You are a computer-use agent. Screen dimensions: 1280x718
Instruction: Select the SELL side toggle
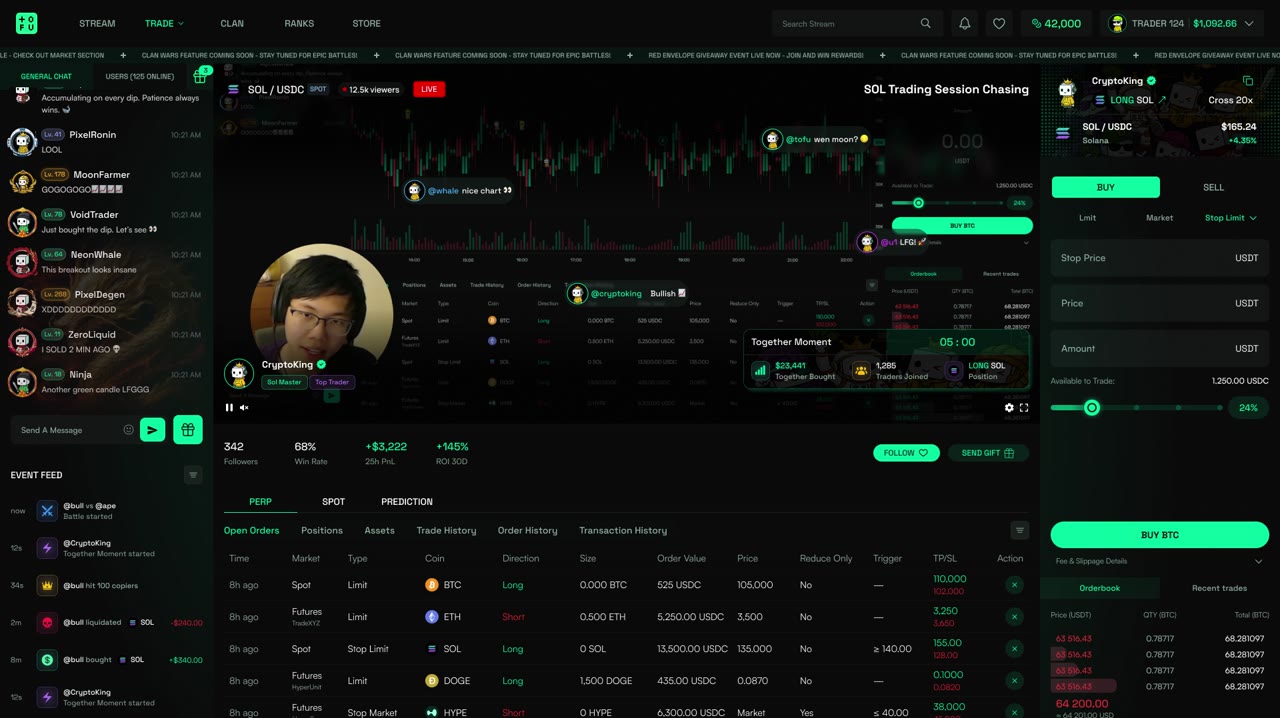1213,187
